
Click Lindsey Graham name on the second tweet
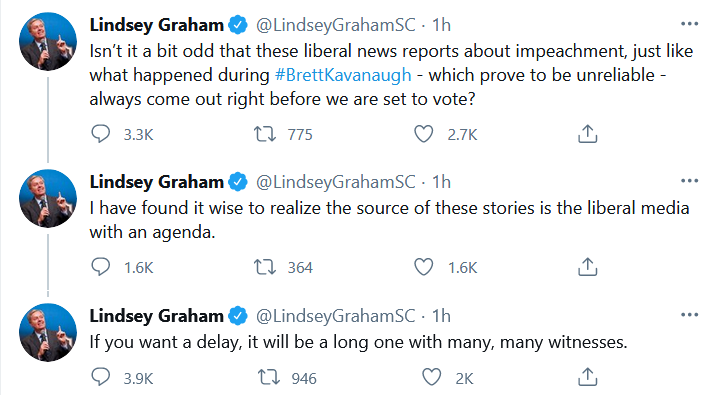coord(156,181)
